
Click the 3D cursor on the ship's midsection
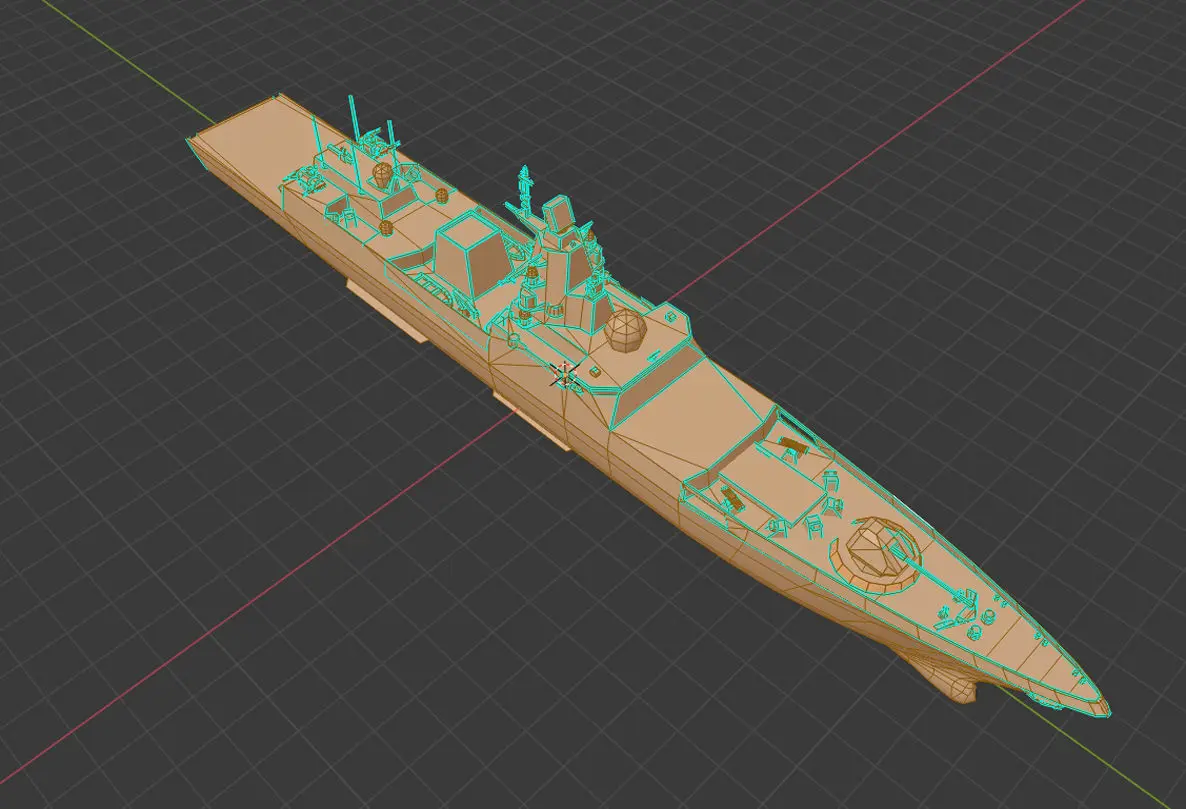564,374
